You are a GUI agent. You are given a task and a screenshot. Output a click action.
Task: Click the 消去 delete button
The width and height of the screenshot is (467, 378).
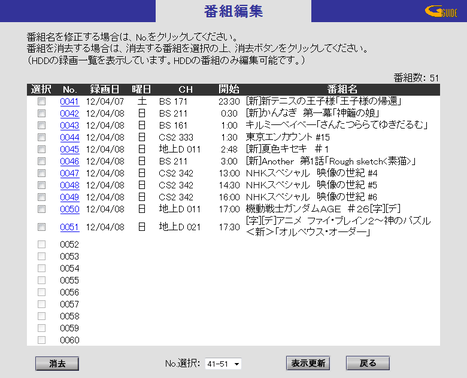(x=57, y=363)
